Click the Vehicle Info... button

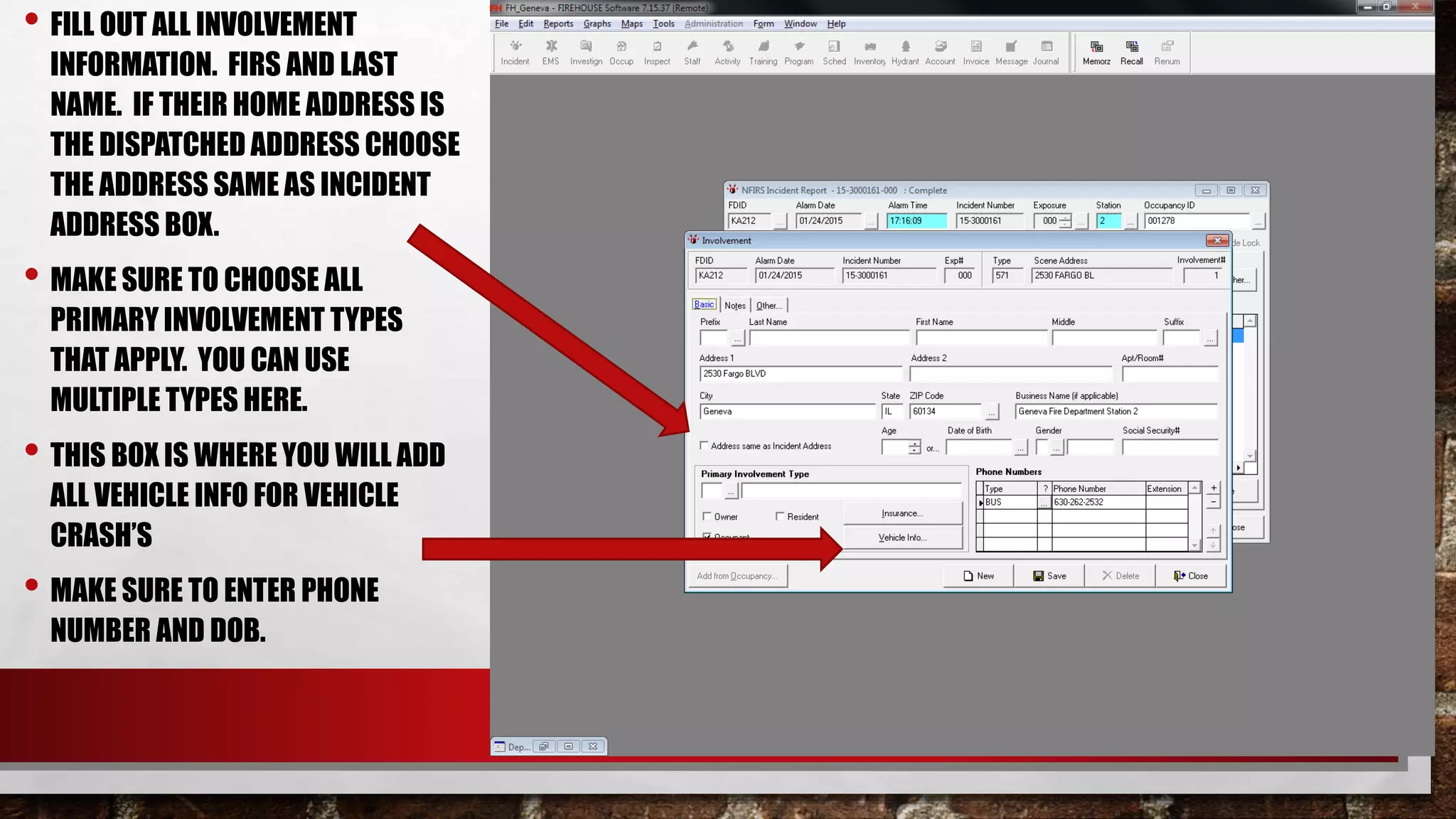(902, 537)
